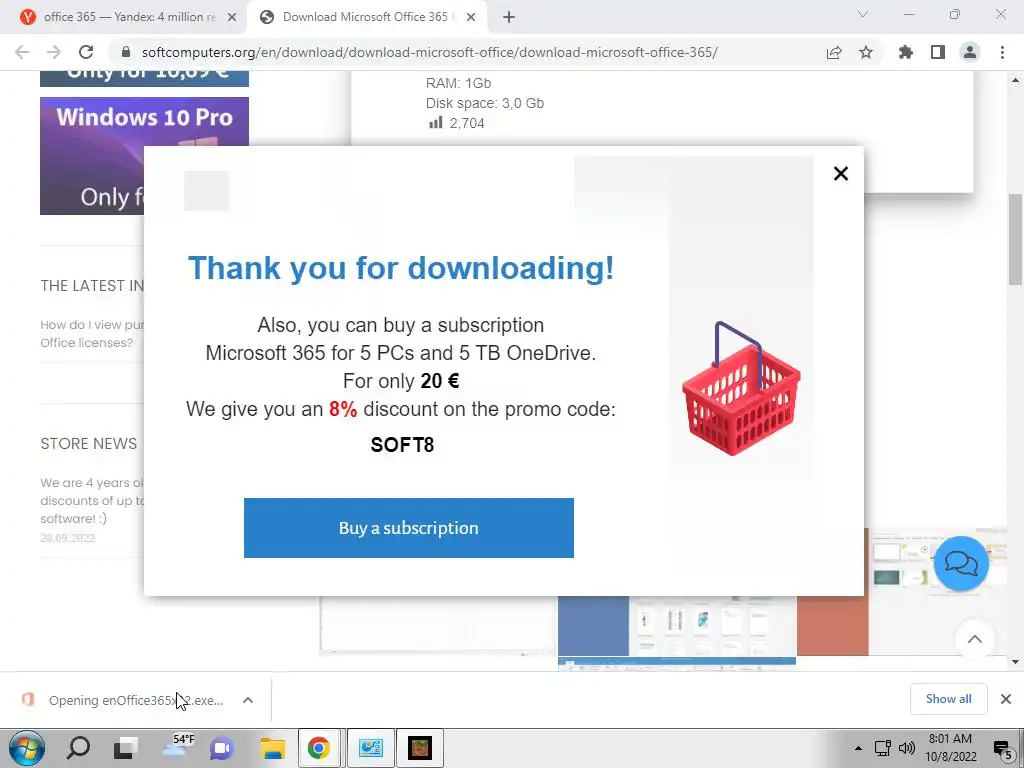Open the network tray icon
Image resolution: width=1024 pixels, height=768 pixels.
pyautogui.click(x=882, y=748)
